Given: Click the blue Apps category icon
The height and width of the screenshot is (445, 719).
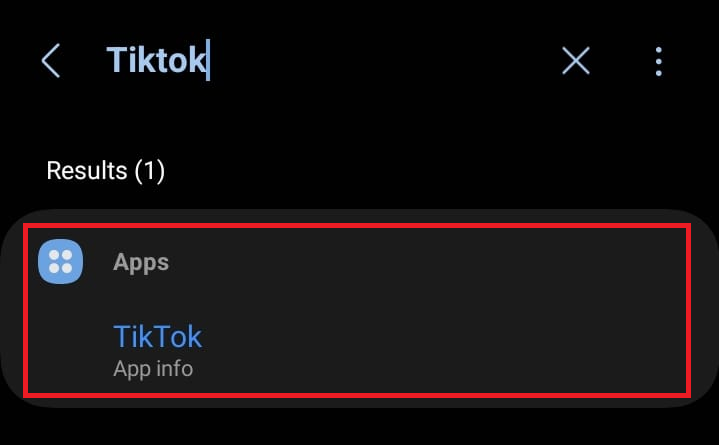Looking at the screenshot, I should click(x=60, y=262).
